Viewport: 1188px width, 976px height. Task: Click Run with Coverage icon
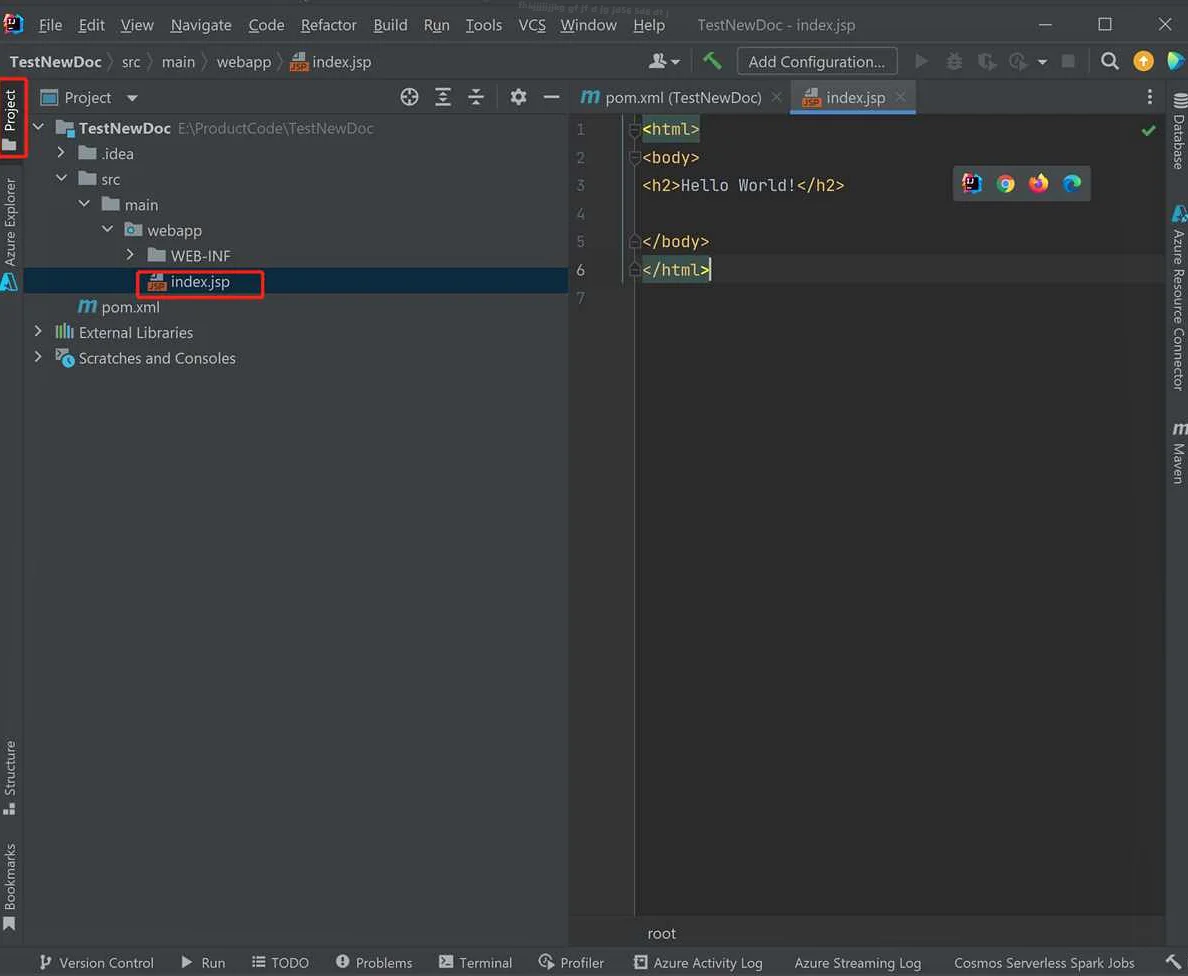coord(986,61)
